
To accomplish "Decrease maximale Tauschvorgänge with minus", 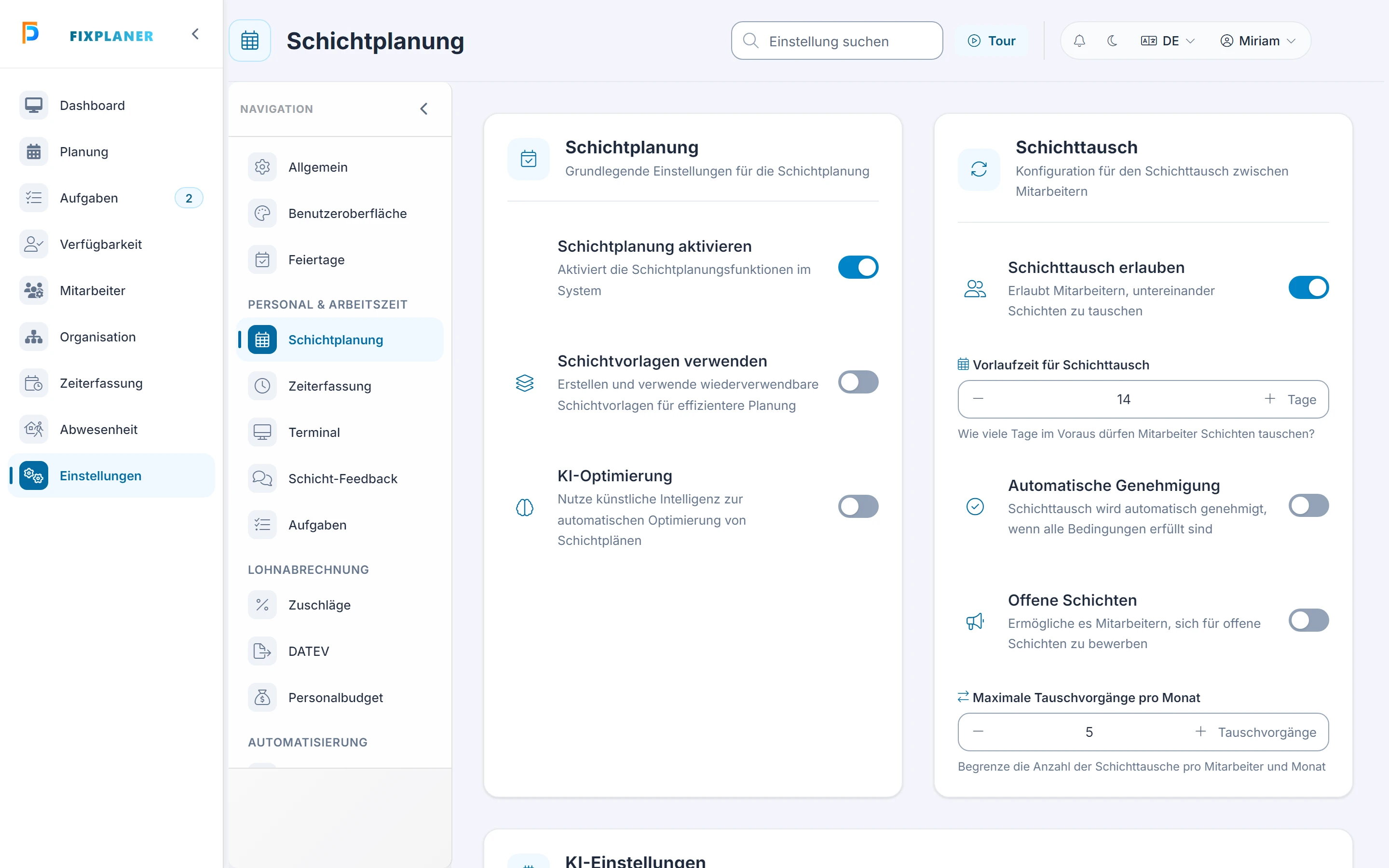I will [979, 732].
